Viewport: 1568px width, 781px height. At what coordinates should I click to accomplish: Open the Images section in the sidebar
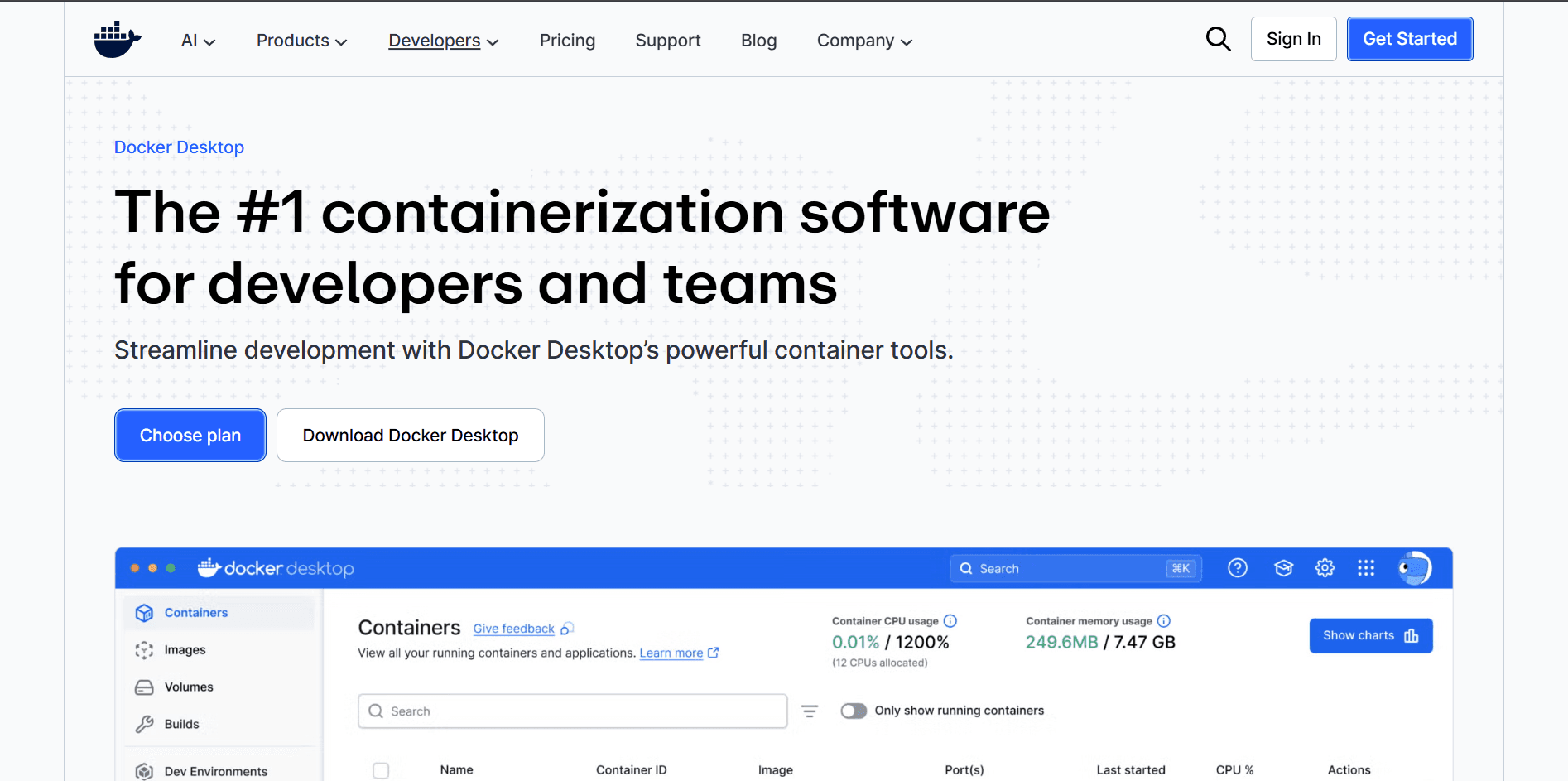click(x=185, y=649)
